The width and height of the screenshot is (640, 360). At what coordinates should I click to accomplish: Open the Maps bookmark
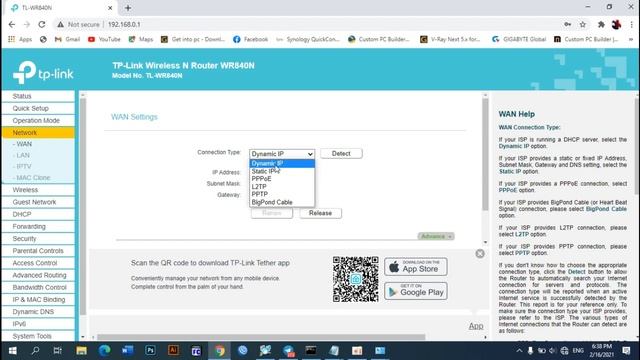(141, 39)
